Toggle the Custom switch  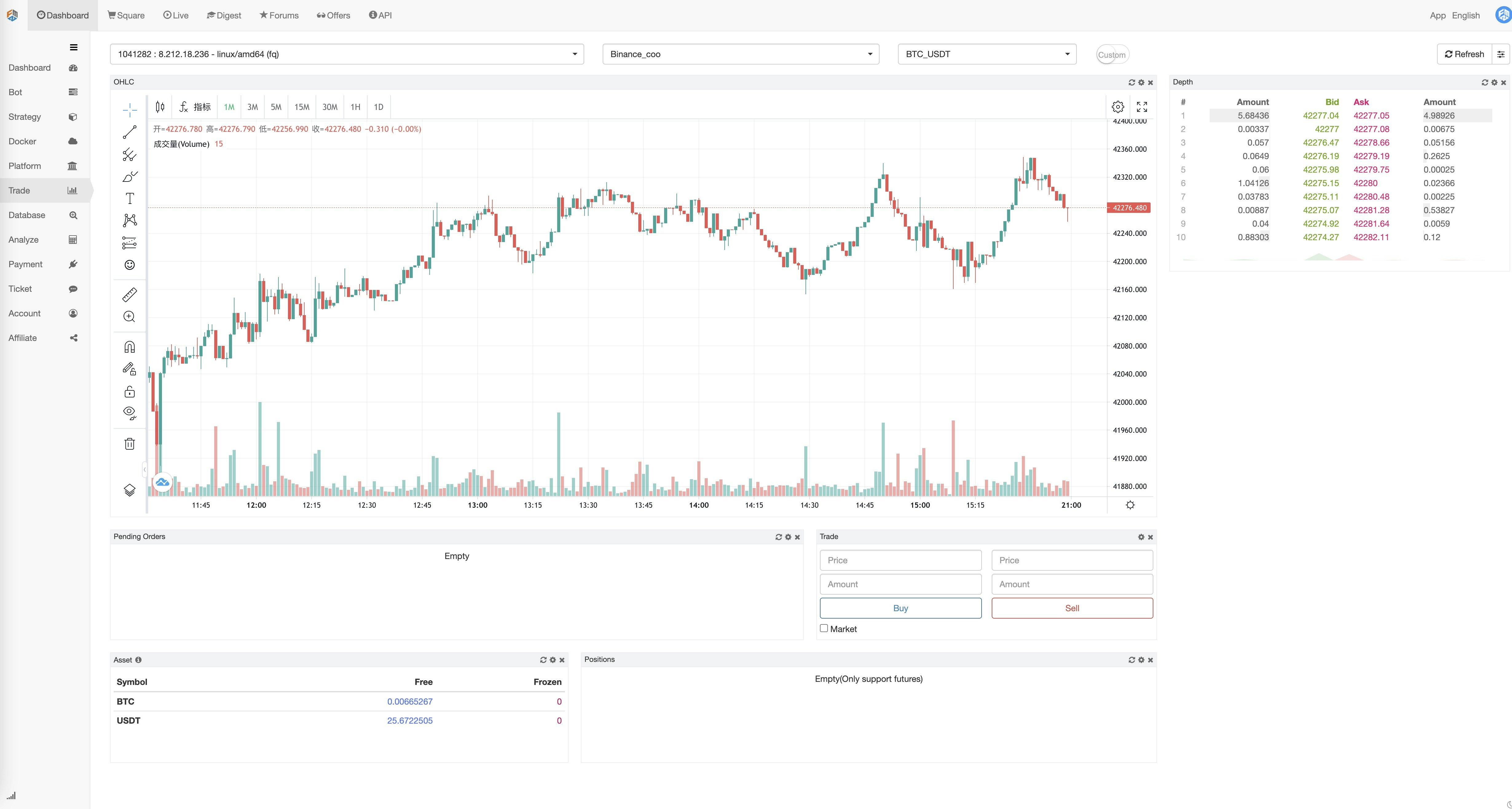click(1112, 55)
